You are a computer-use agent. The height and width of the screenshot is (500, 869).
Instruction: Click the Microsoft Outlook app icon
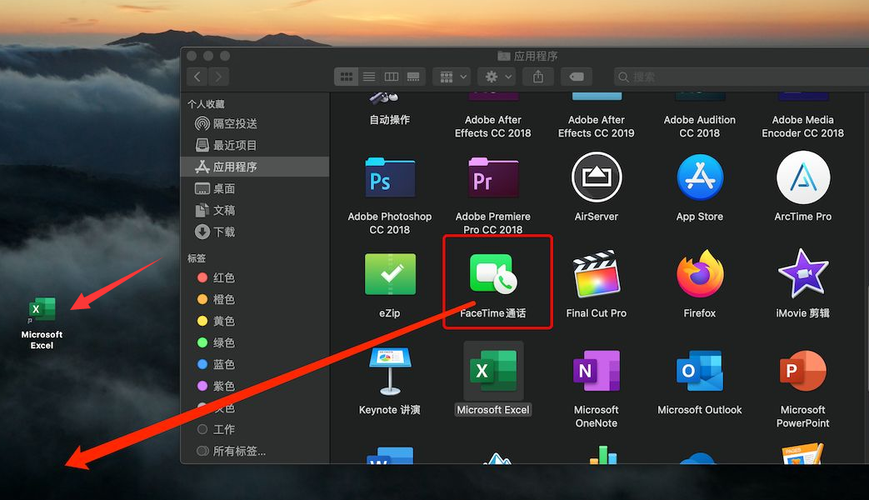(x=699, y=371)
